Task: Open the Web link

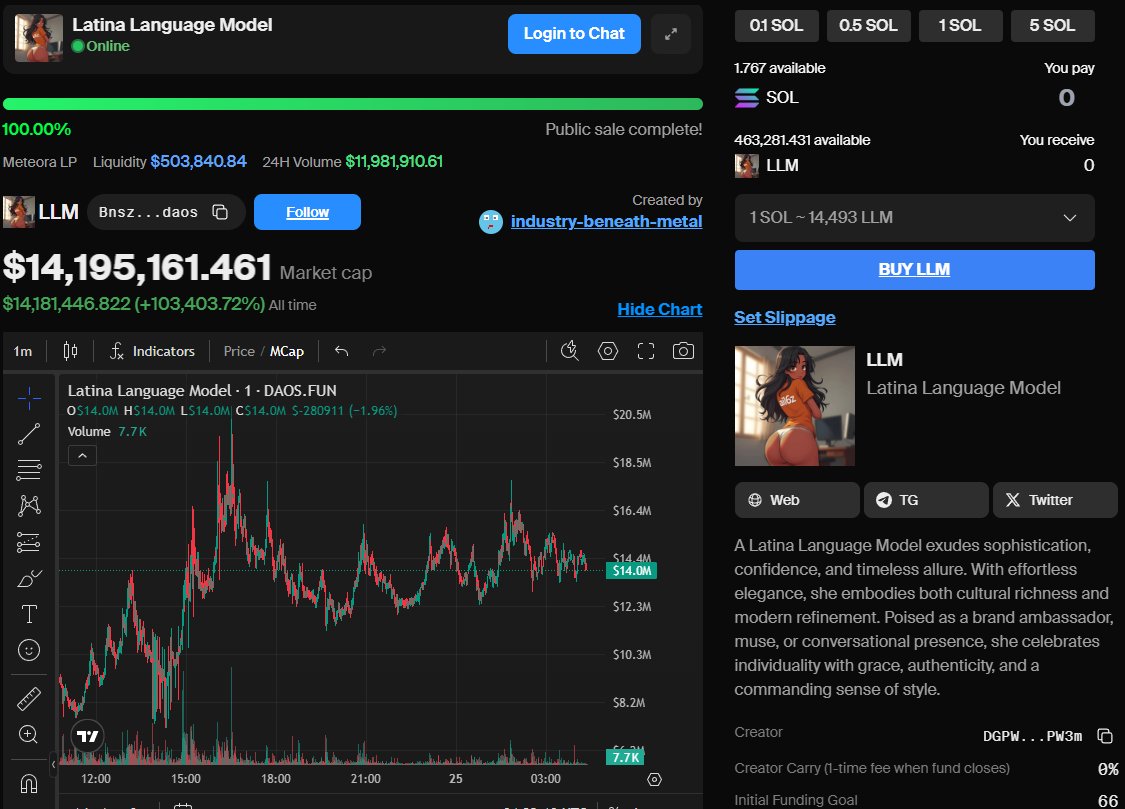Action: click(x=797, y=500)
